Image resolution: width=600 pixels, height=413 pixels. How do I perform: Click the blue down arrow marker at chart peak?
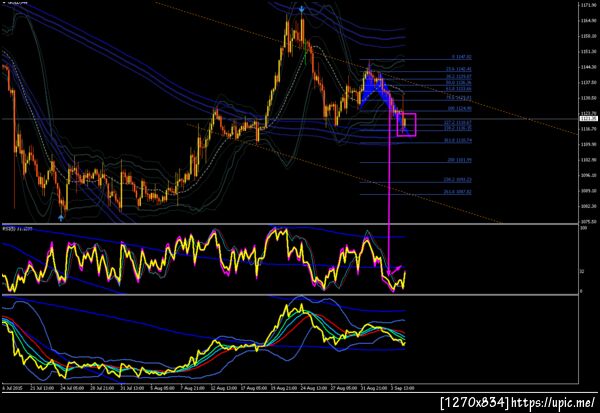tap(302, 9)
